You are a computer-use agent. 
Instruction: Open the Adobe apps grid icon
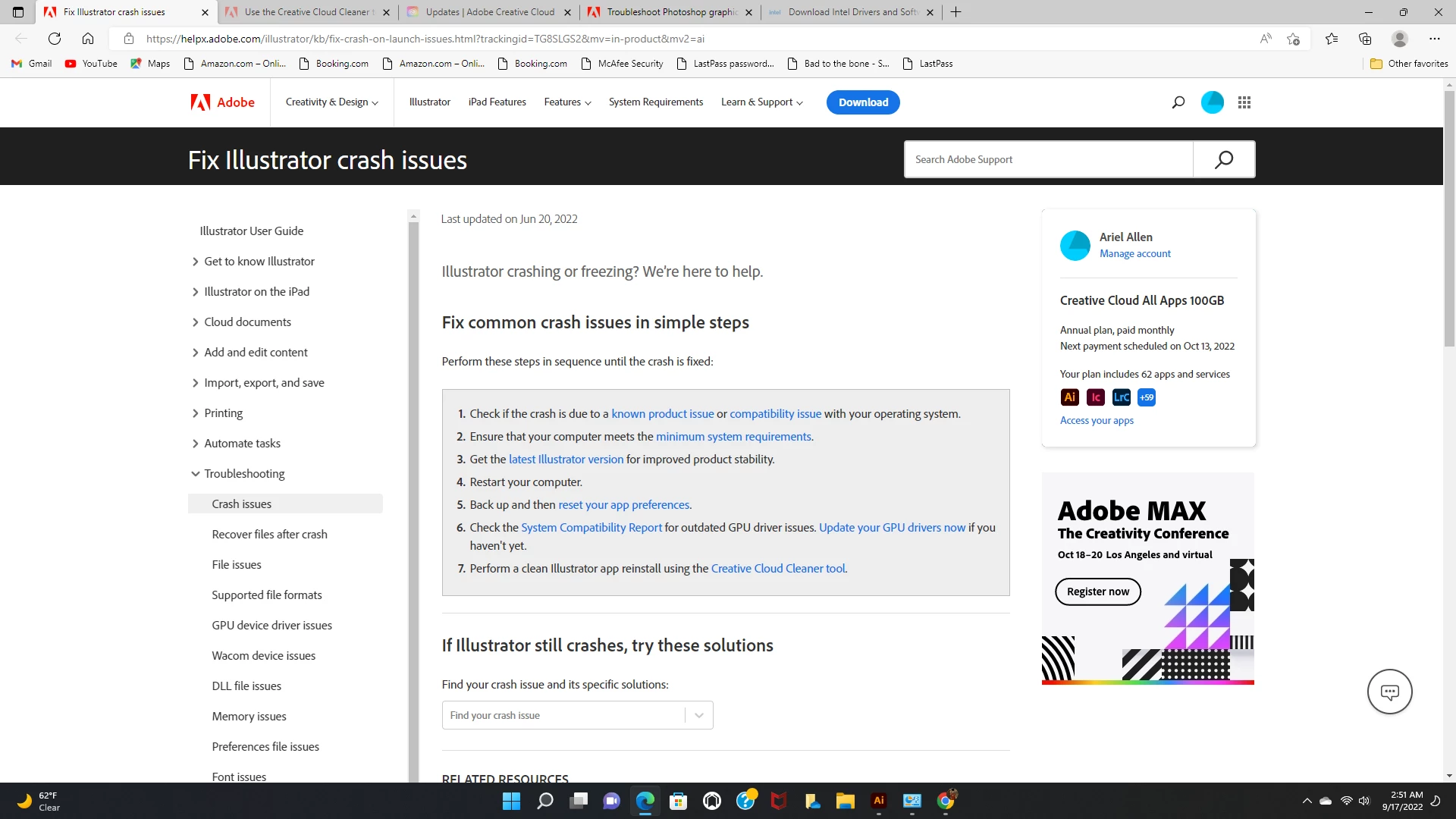pyautogui.click(x=1244, y=102)
